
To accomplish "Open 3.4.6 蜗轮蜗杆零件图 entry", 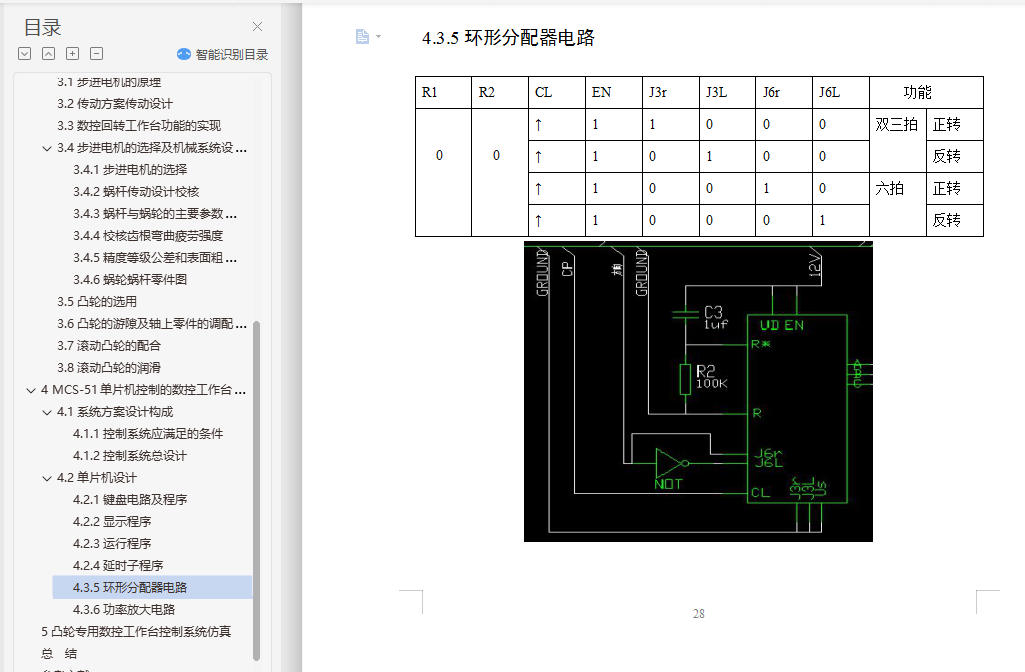I will click(x=130, y=280).
